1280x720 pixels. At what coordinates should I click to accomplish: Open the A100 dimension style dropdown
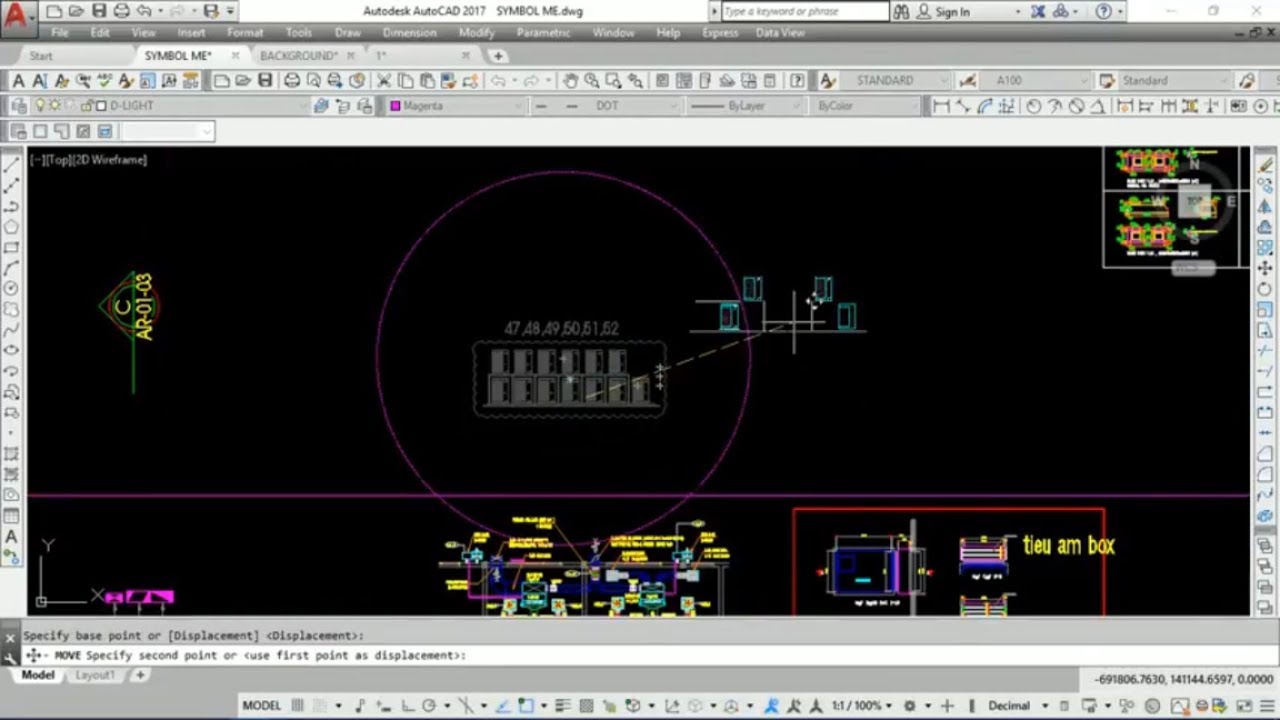1038,81
